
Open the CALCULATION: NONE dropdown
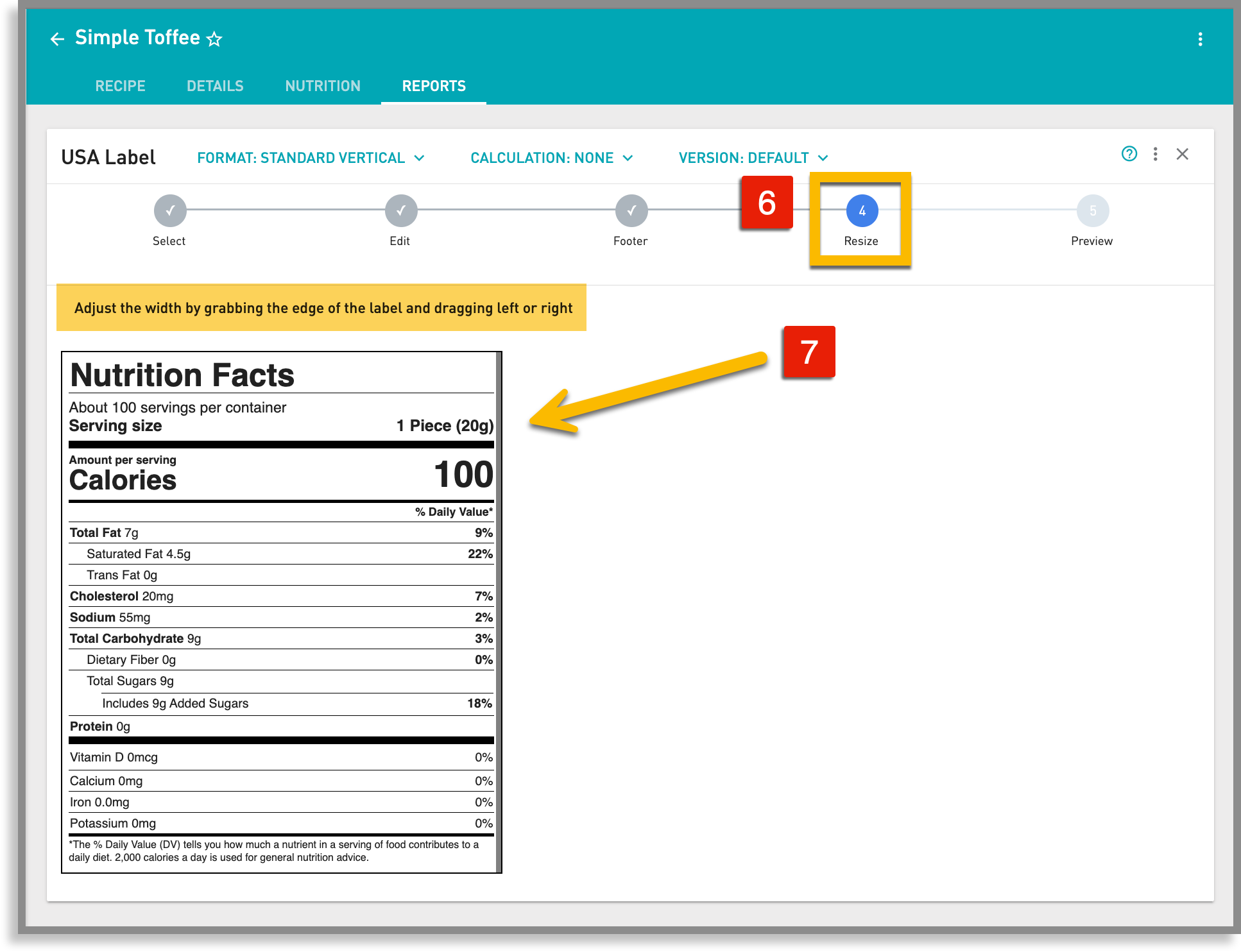551,157
